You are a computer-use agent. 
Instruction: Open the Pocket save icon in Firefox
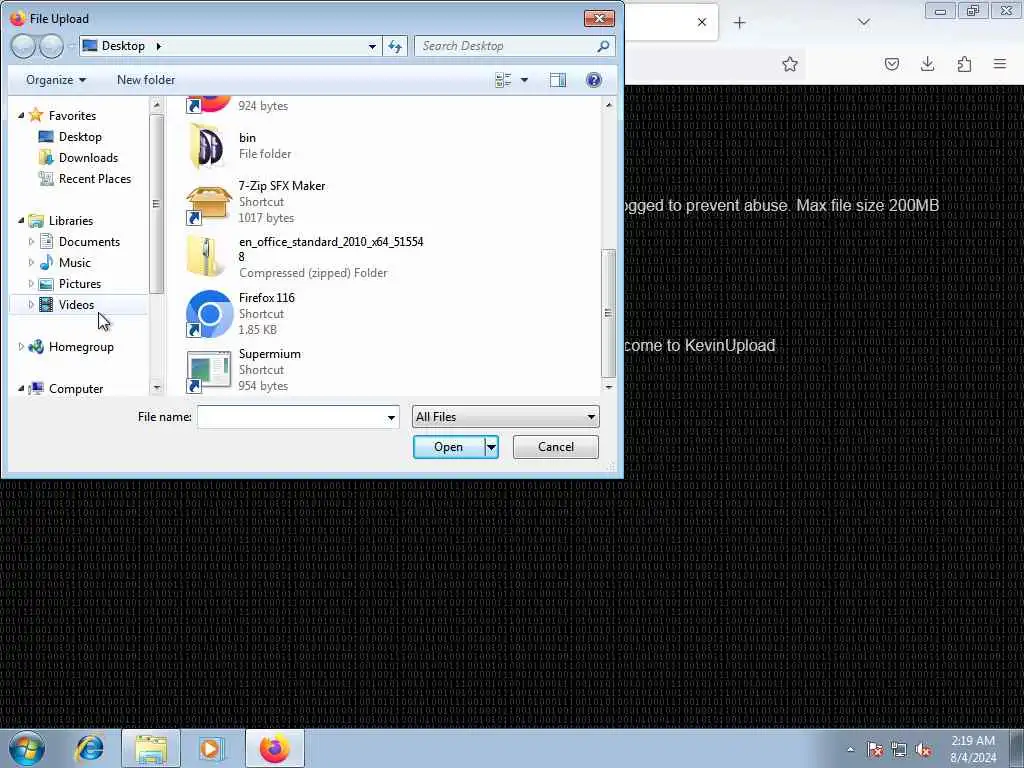[x=891, y=64]
